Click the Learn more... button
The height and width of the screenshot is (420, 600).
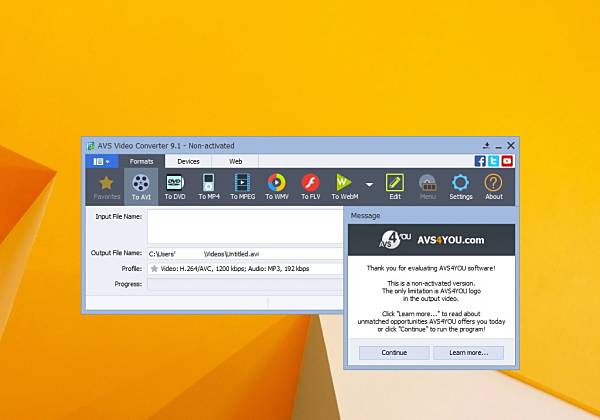[468, 353]
